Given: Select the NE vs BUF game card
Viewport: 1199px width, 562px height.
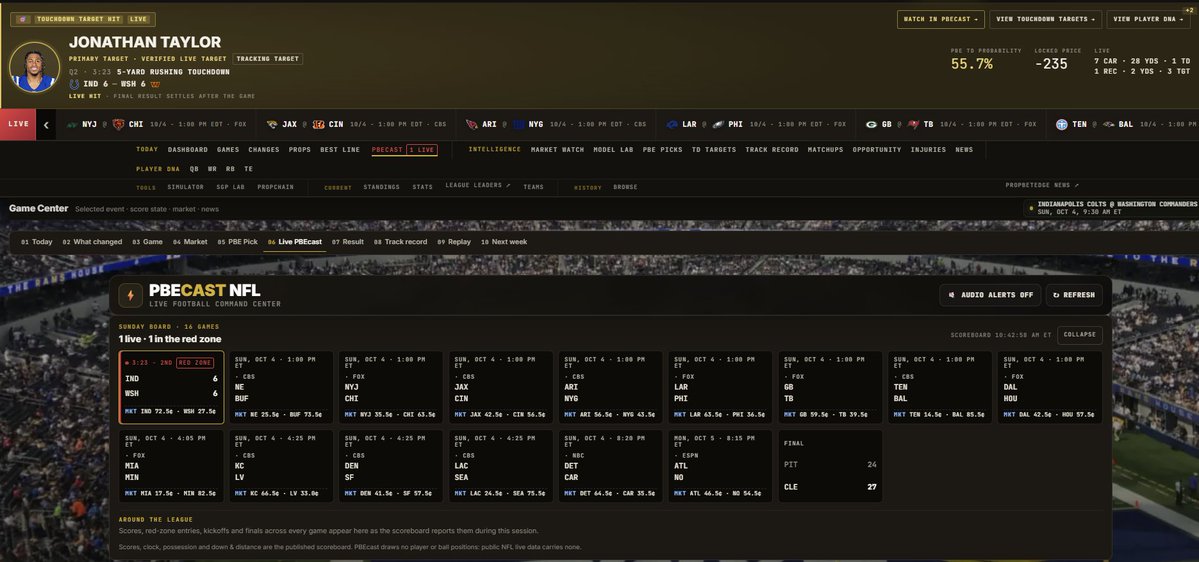Looking at the screenshot, I should (x=281, y=387).
